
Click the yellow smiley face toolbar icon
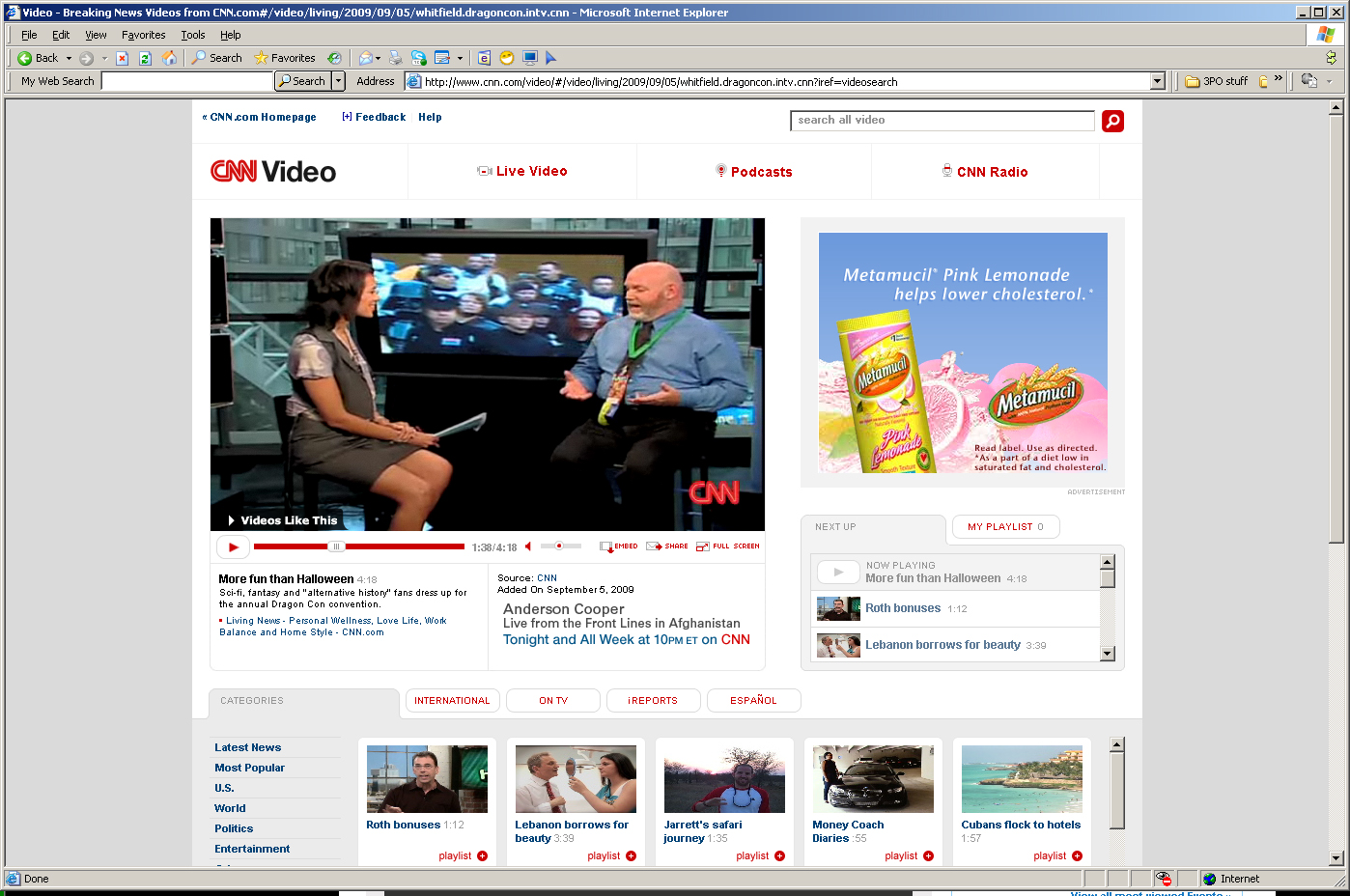pyautogui.click(x=506, y=58)
